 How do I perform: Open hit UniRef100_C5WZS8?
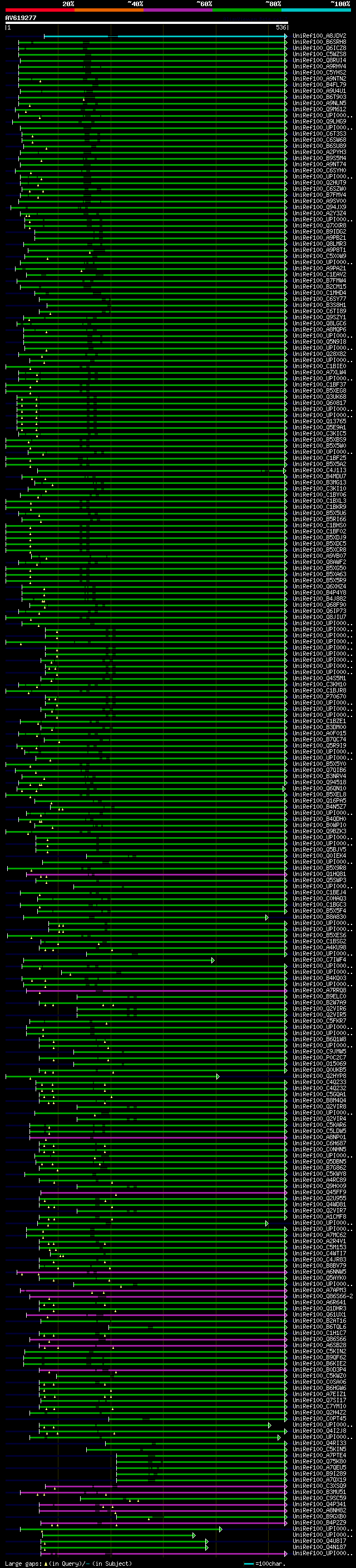(x=319, y=54)
